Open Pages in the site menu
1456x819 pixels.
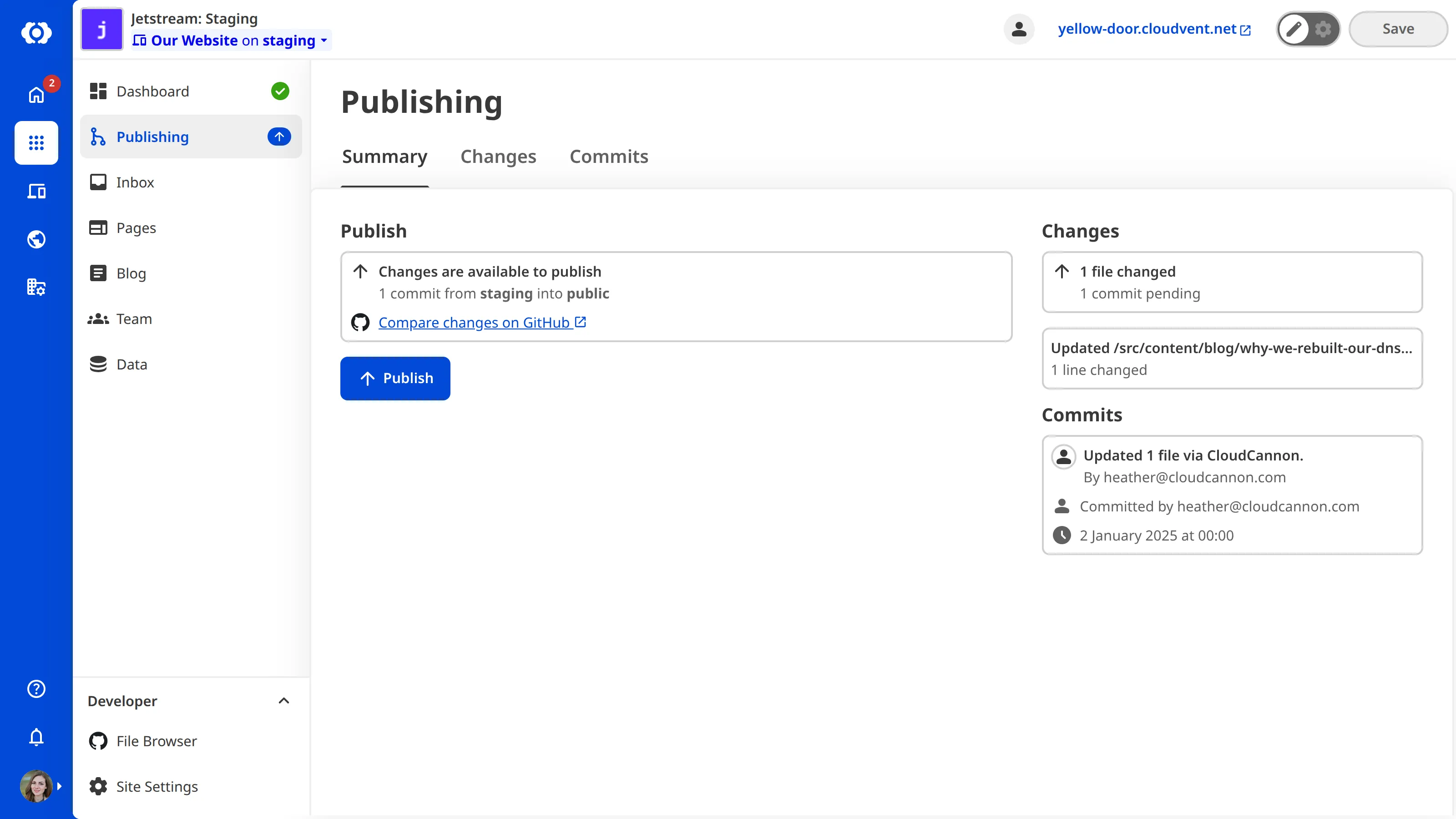point(191,228)
